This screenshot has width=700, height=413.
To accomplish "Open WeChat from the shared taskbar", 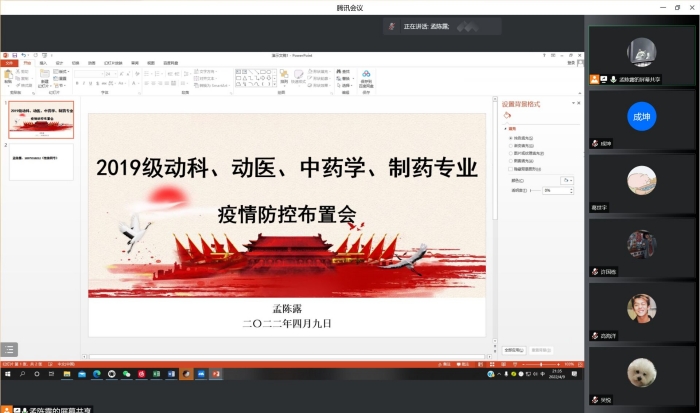I will point(126,374).
